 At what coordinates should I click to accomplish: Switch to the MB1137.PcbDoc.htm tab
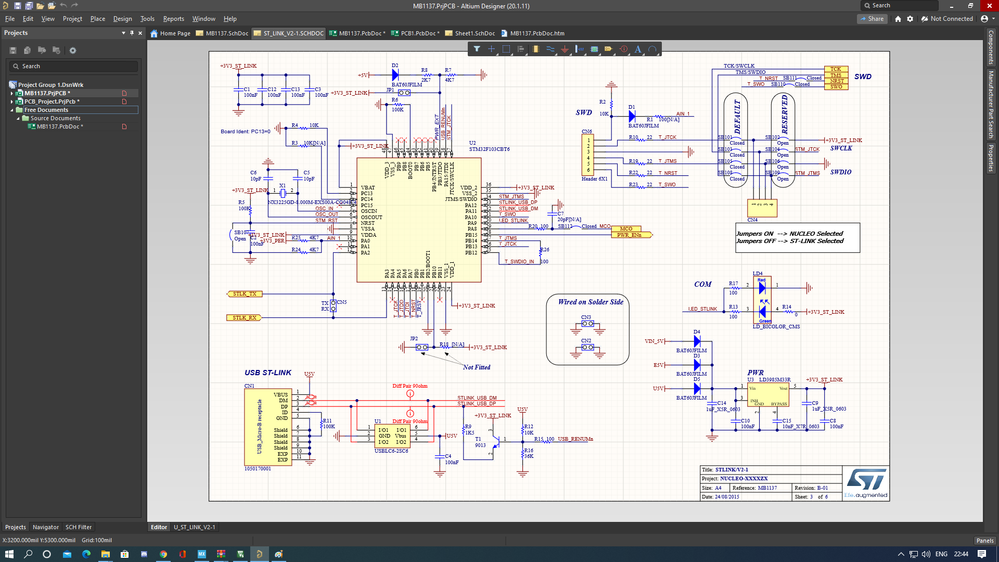click(x=533, y=33)
